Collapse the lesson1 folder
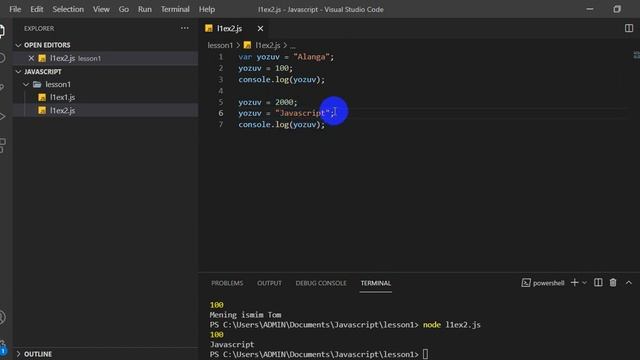The height and width of the screenshot is (360, 640). tap(26, 84)
